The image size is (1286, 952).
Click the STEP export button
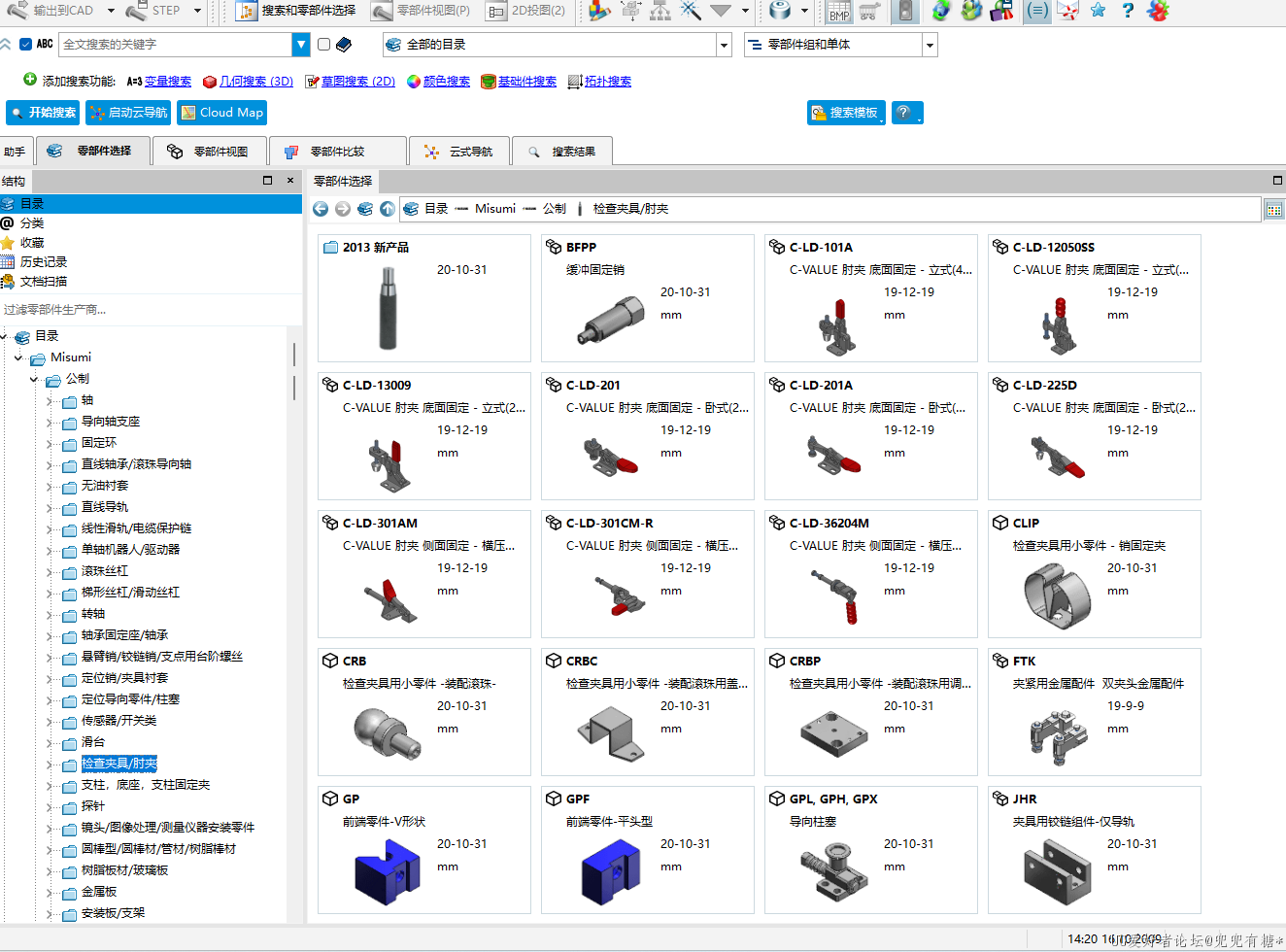155,11
